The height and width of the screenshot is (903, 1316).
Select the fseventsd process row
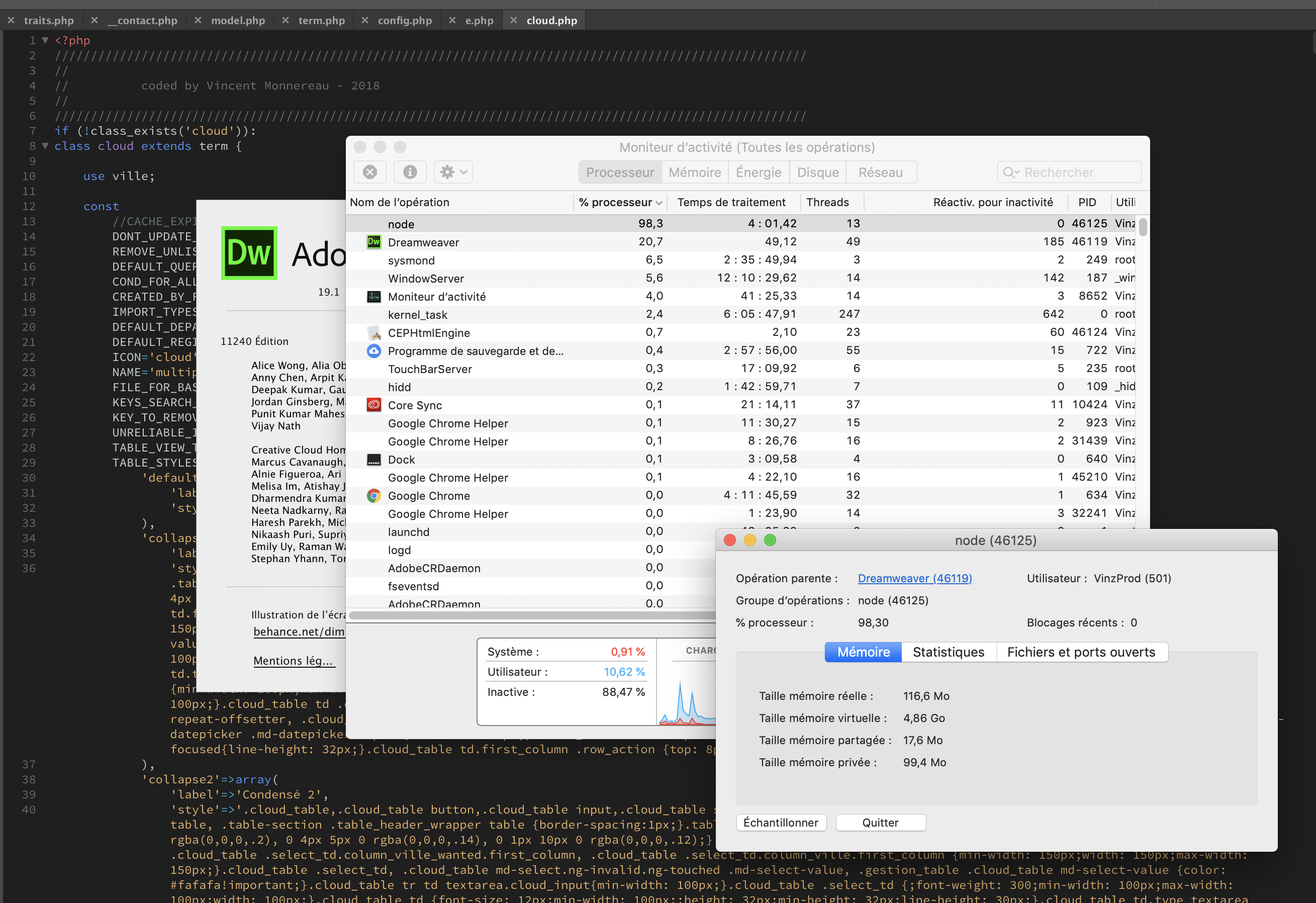click(x=531, y=586)
